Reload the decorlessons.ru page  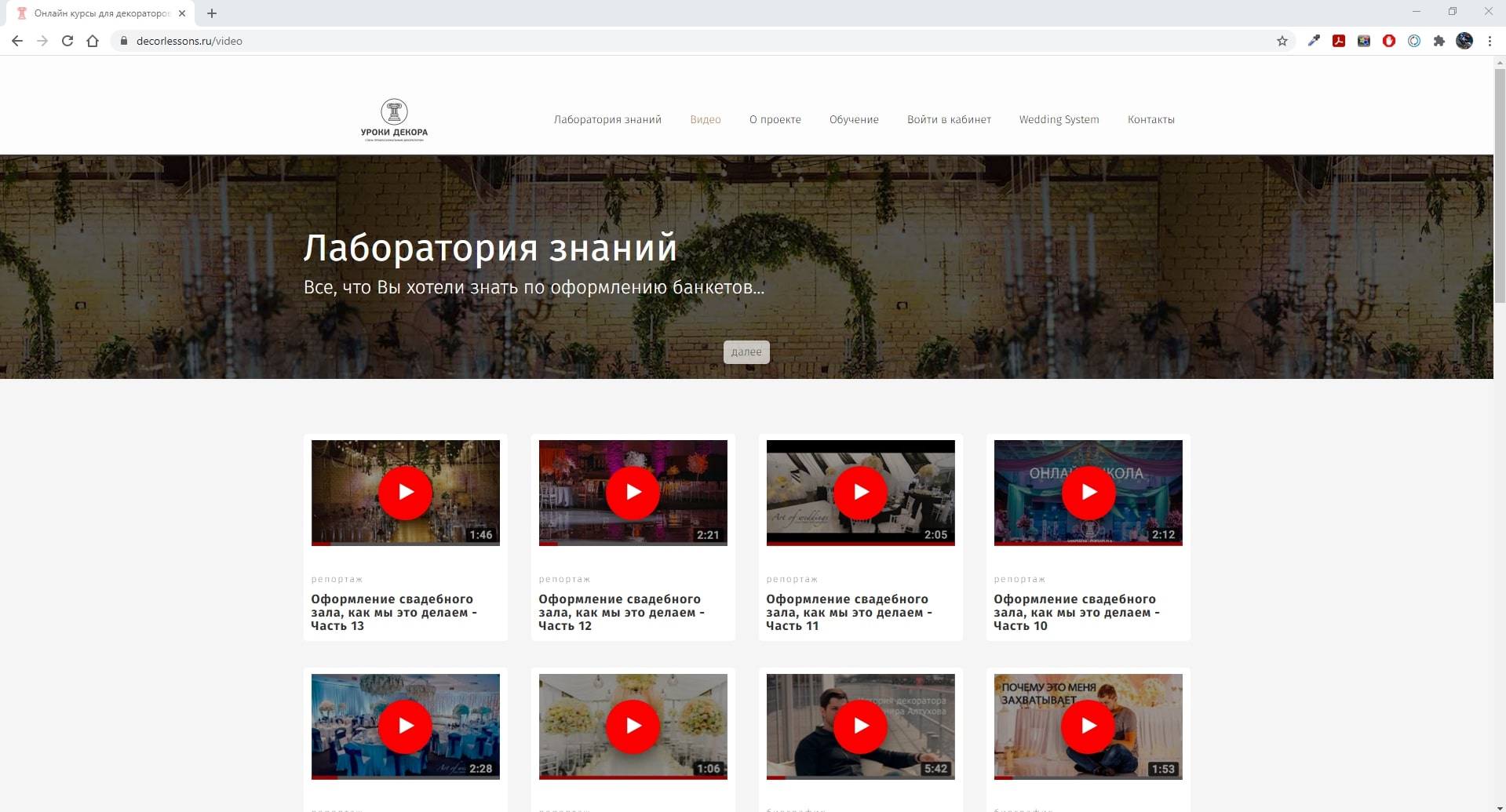tap(67, 41)
